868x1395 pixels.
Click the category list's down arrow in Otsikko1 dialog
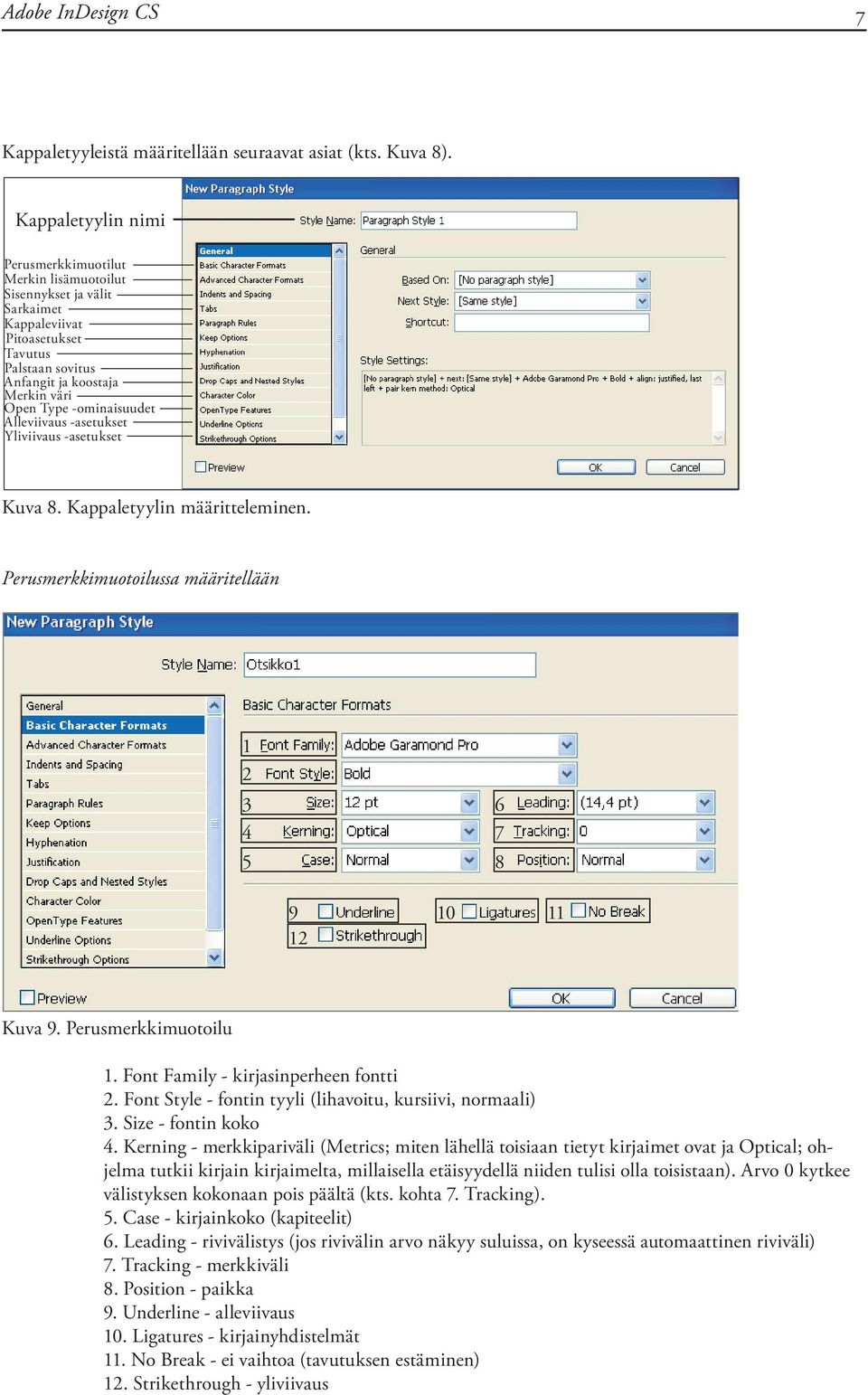pyautogui.click(x=215, y=958)
